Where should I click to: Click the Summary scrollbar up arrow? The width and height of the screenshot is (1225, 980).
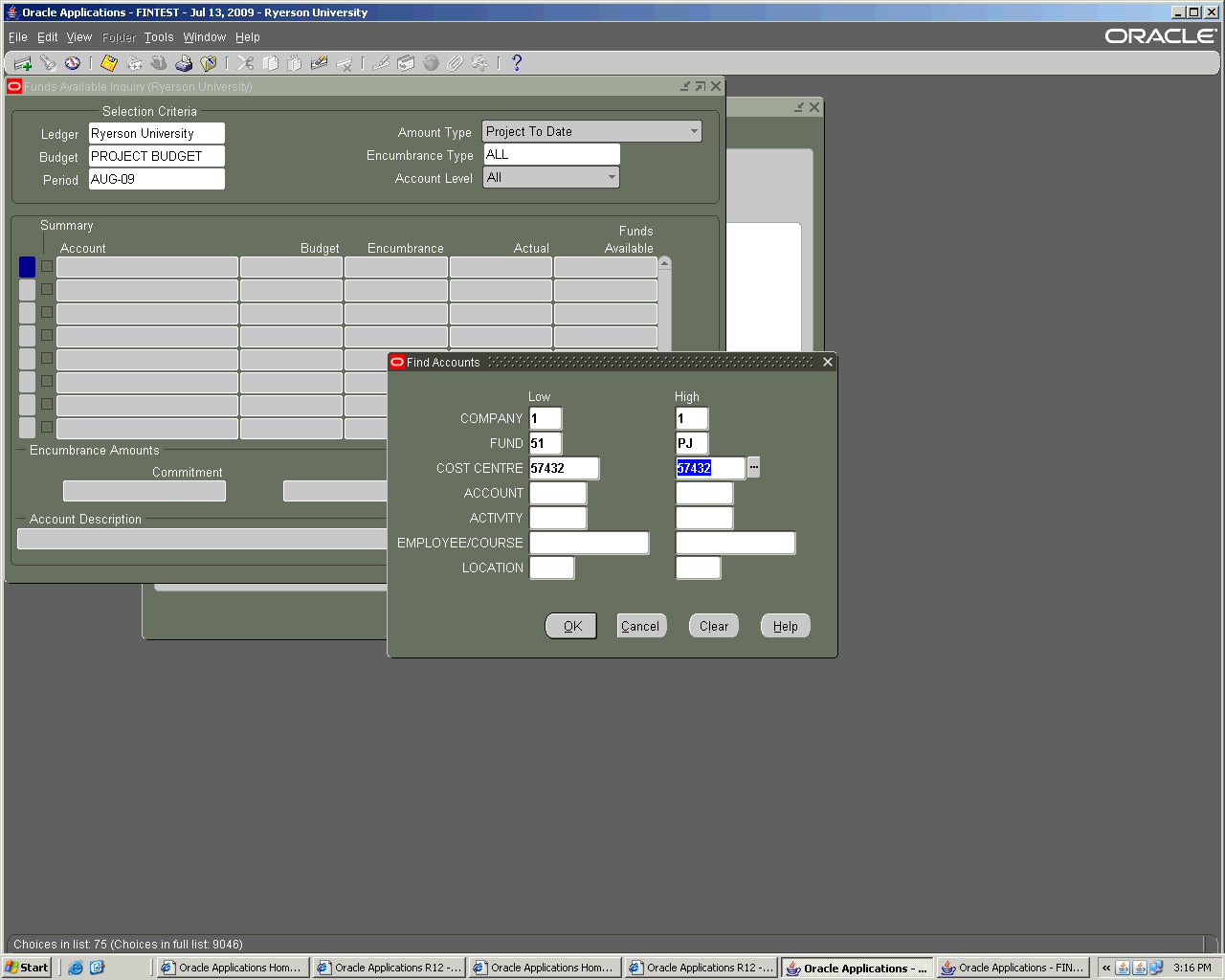click(665, 262)
